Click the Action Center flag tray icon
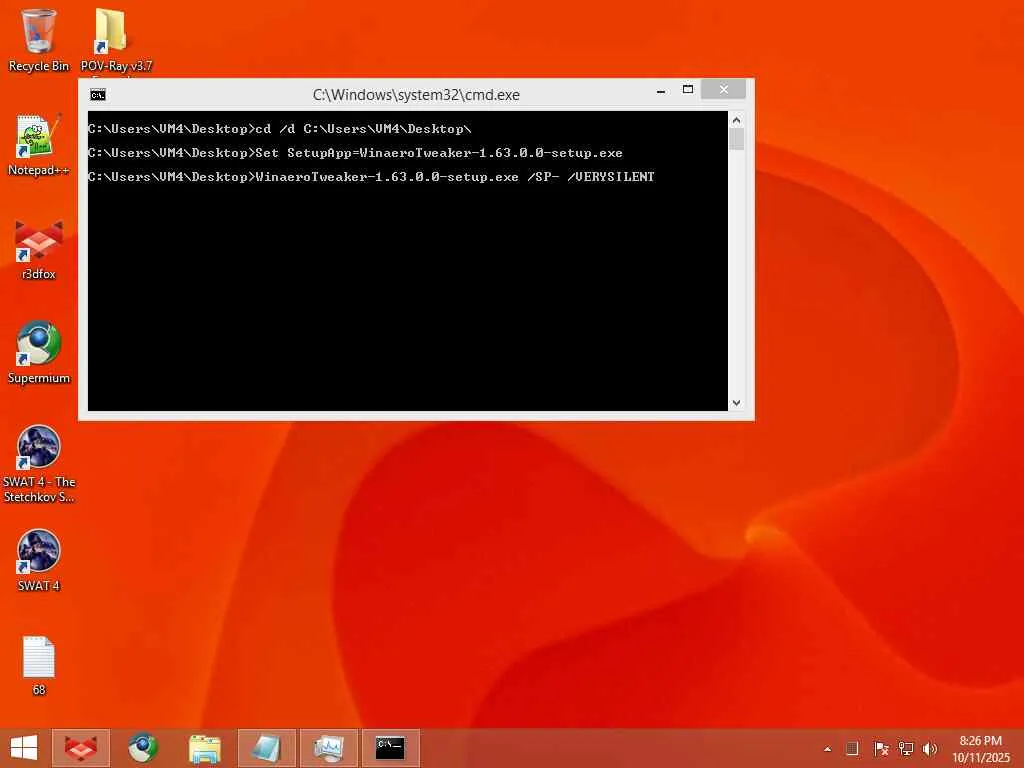This screenshot has height=768, width=1024. click(x=880, y=748)
